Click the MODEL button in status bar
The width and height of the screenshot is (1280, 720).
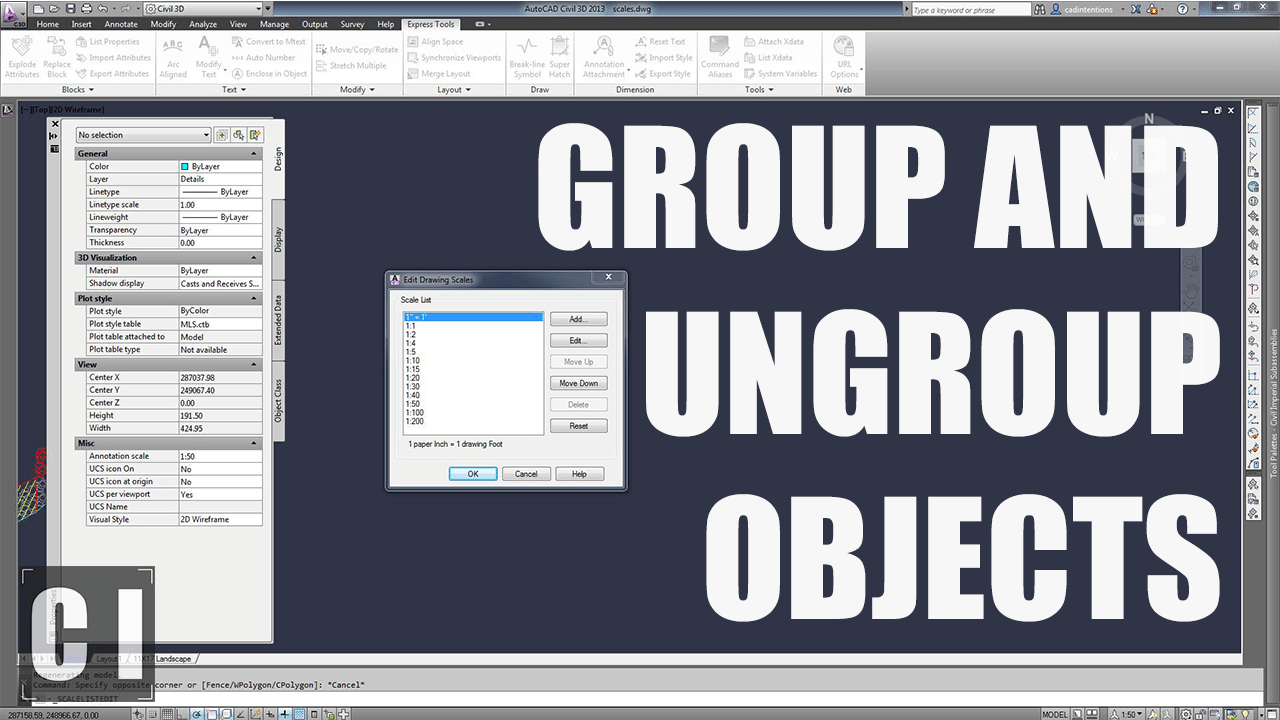tap(1055, 714)
